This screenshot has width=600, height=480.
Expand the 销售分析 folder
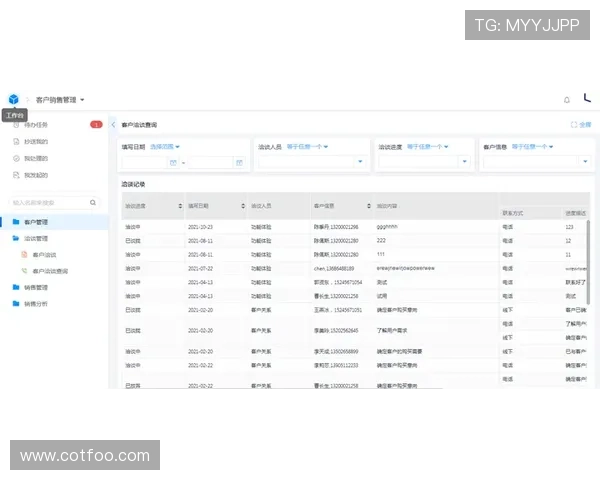coord(36,303)
